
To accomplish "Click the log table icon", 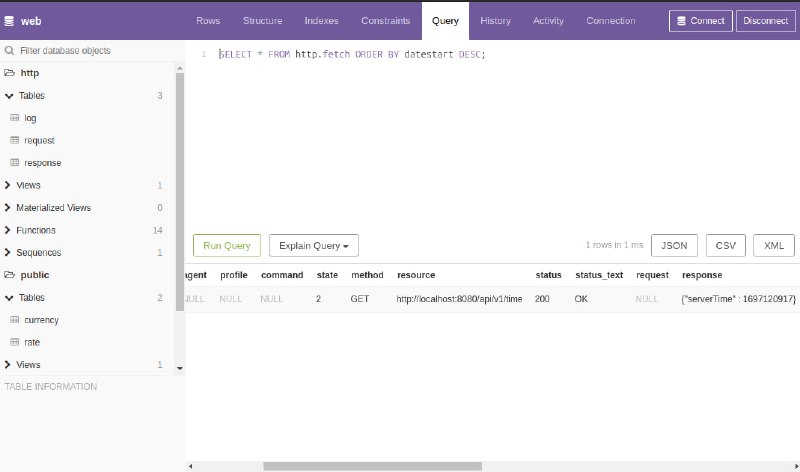I will coord(15,118).
